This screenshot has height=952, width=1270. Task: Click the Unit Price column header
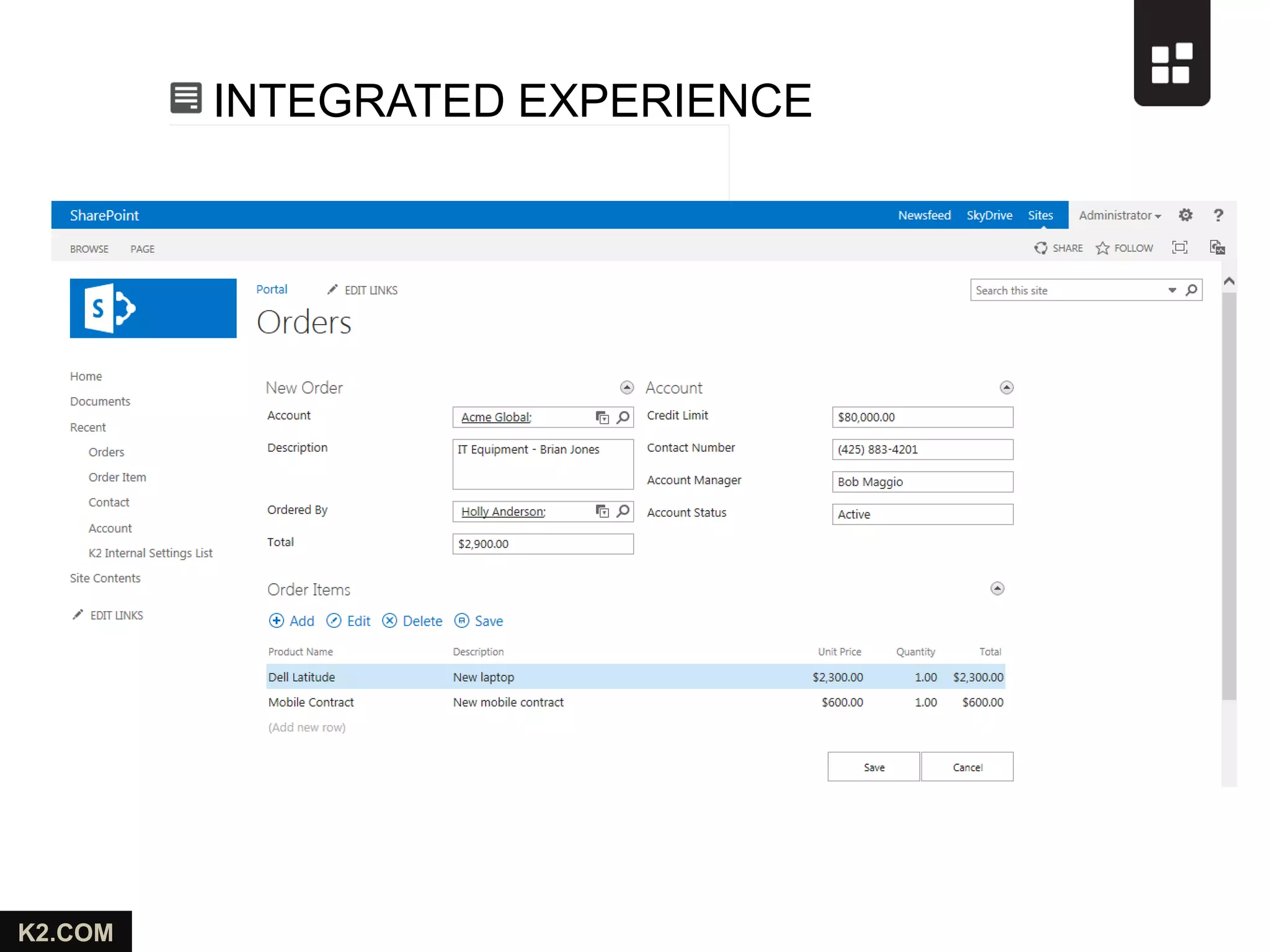[840, 651]
